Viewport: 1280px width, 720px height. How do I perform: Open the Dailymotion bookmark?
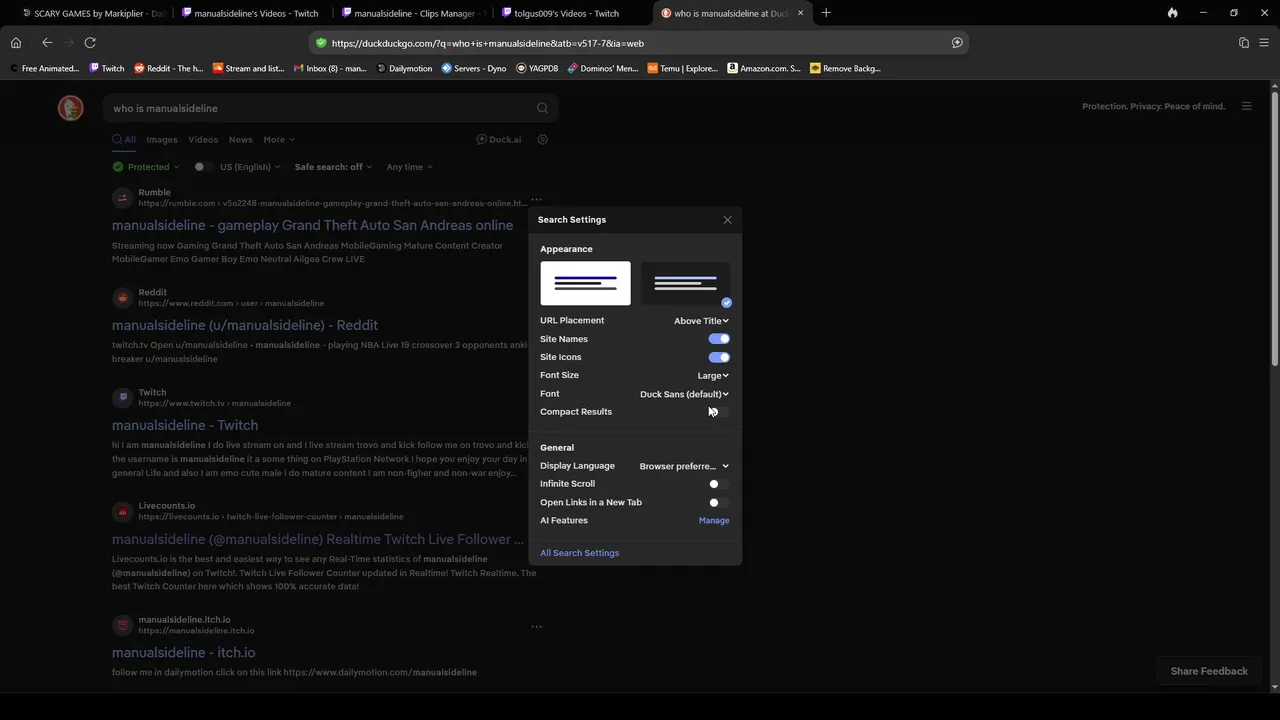pos(404,69)
